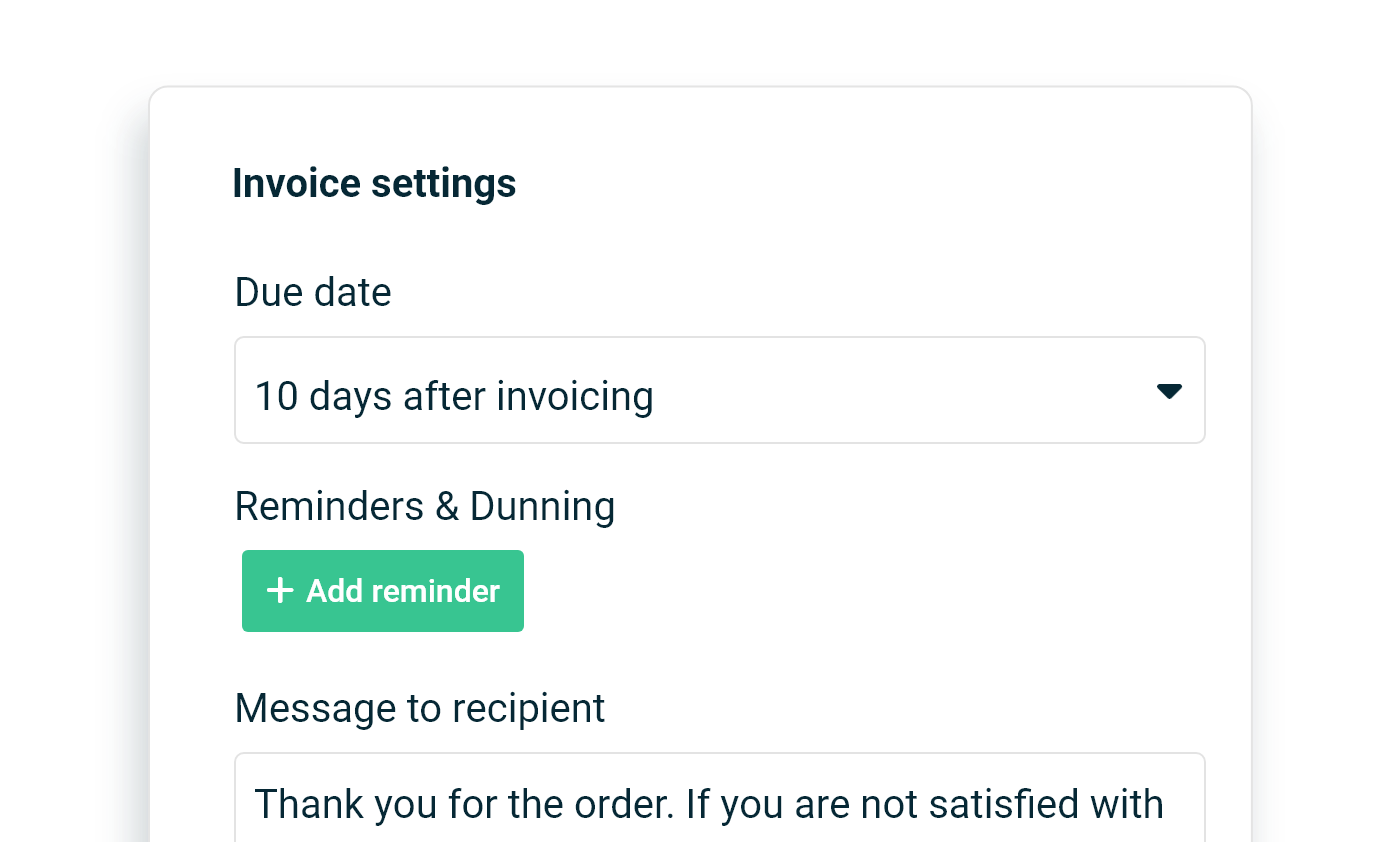Click the 'Add reminder' text label

point(403,591)
